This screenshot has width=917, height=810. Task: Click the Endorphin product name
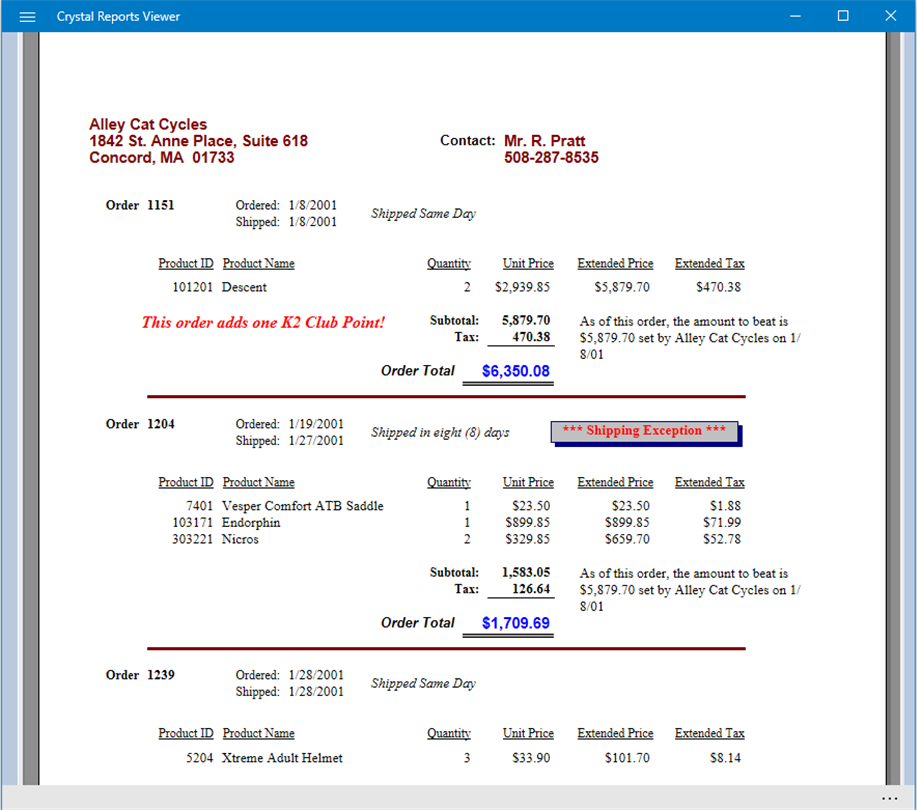[251, 523]
